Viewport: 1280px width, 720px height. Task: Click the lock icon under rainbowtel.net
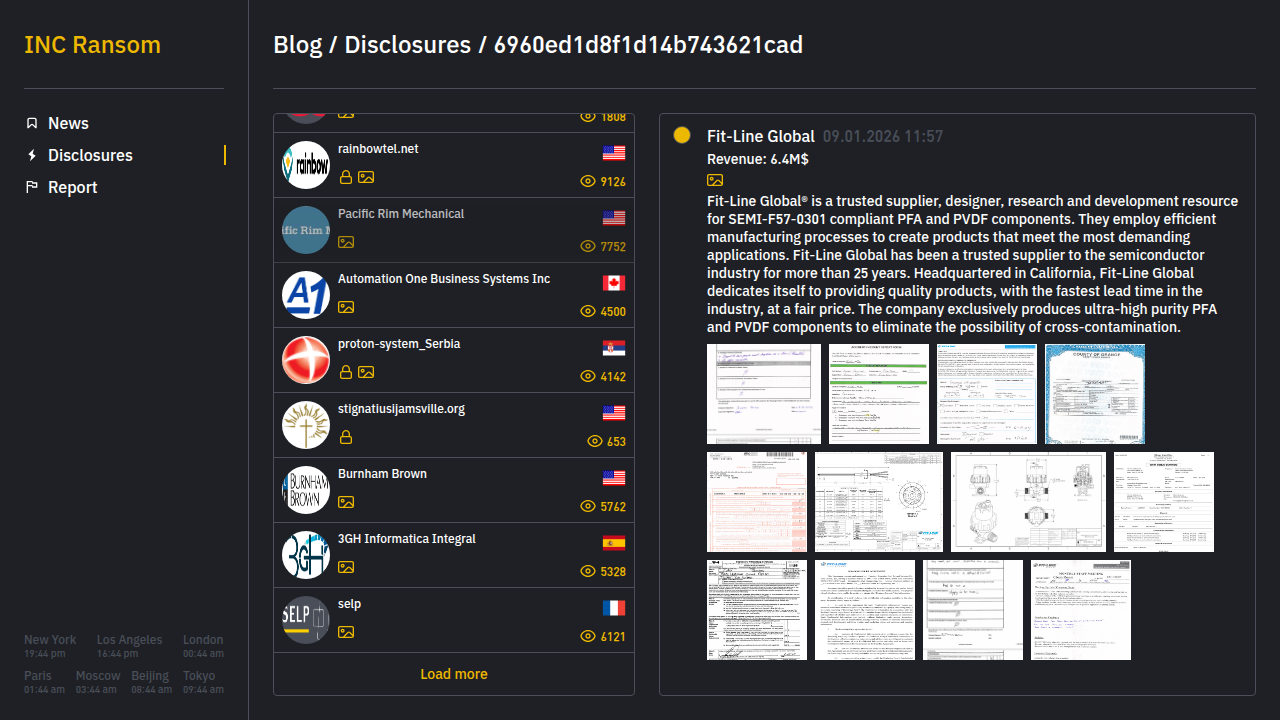click(x=346, y=177)
